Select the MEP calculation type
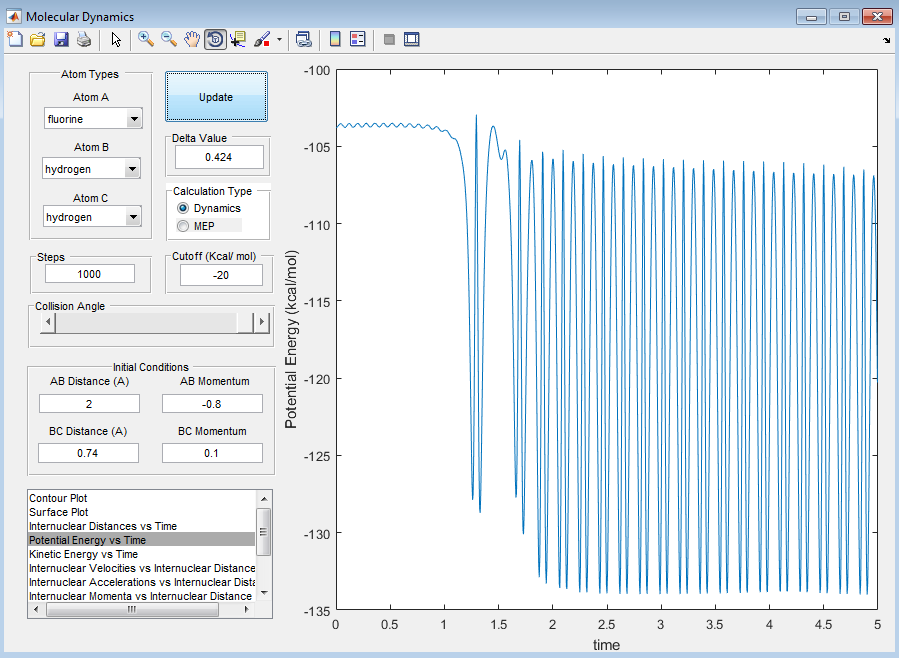899x658 pixels. (x=183, y=226)
